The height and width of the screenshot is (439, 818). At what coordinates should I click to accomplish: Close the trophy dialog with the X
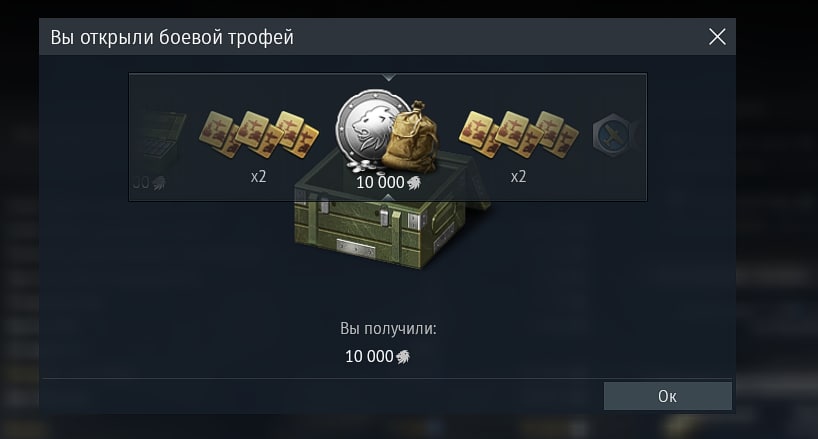coord(717,37)
